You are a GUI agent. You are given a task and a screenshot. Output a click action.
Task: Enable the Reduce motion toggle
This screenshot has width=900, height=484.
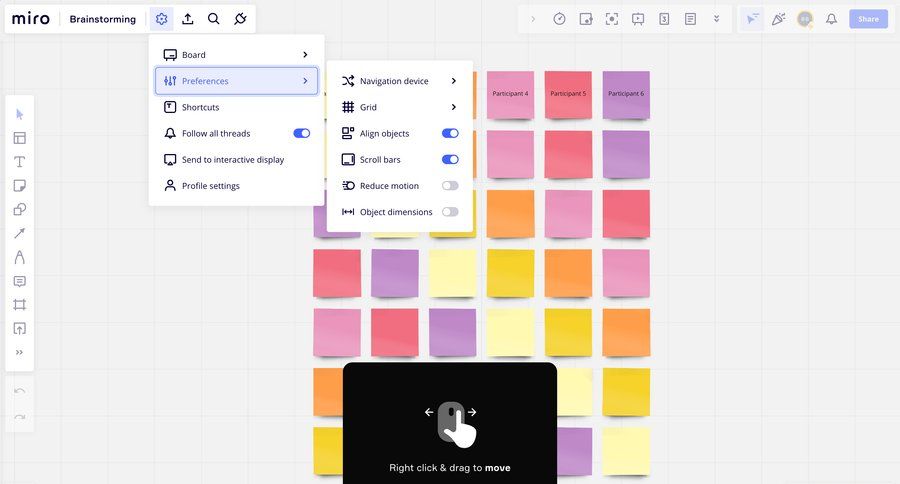click(450, 186)
